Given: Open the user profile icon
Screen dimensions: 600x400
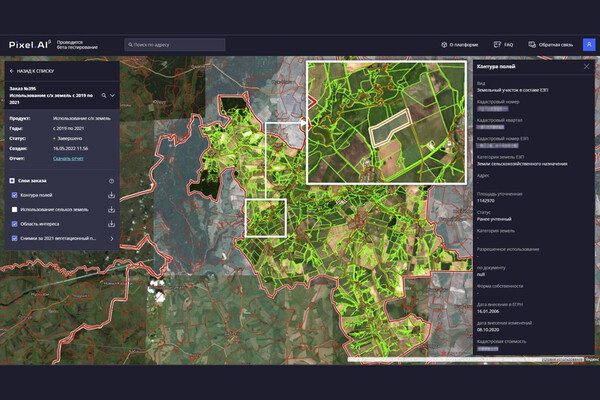Looking at the screenshot, I should point(589,45).
